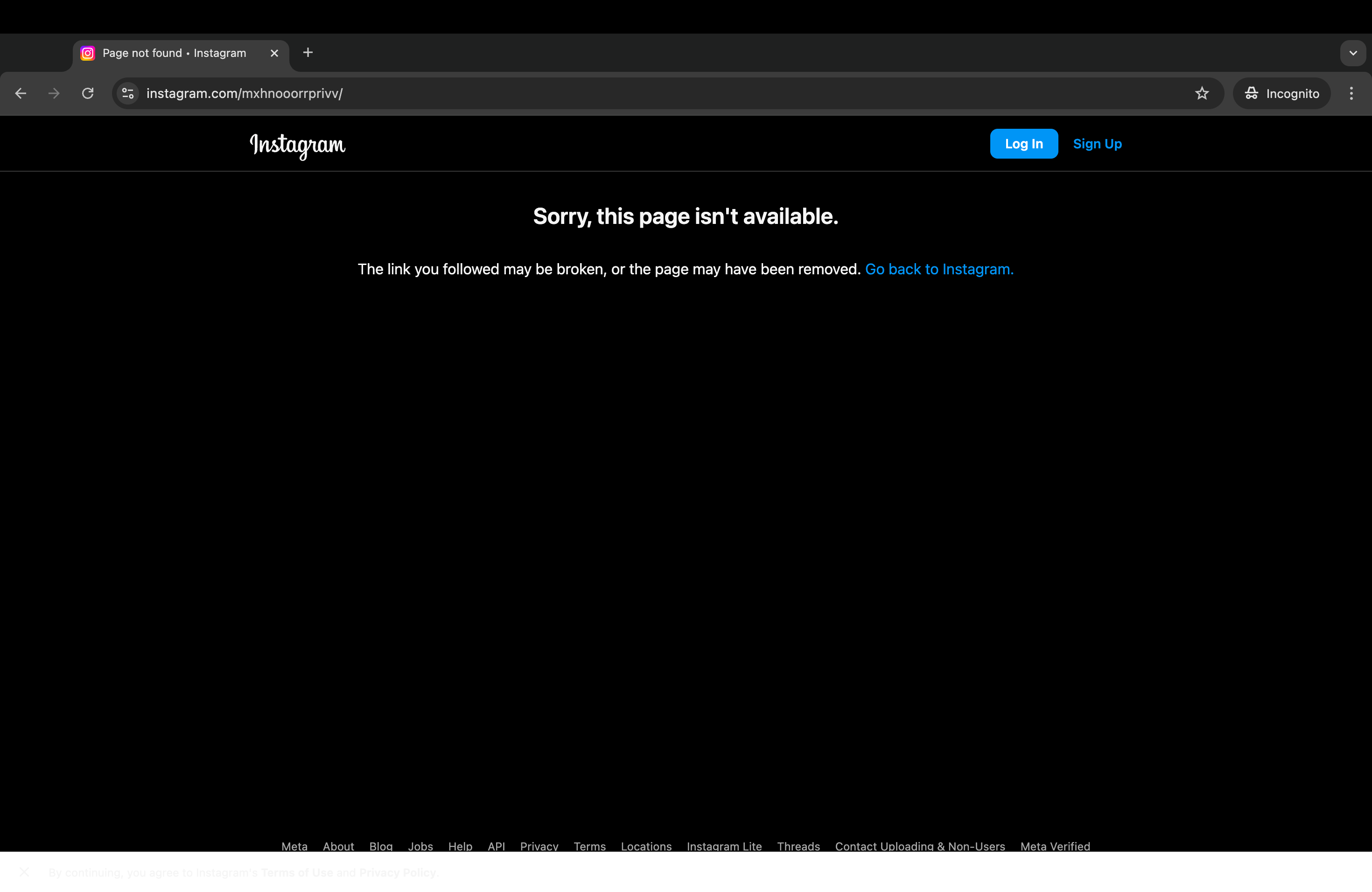Screen dimensions: 1372x892
Task: Dismiss the terms agreement notice with the X
Action: (24, 872)
